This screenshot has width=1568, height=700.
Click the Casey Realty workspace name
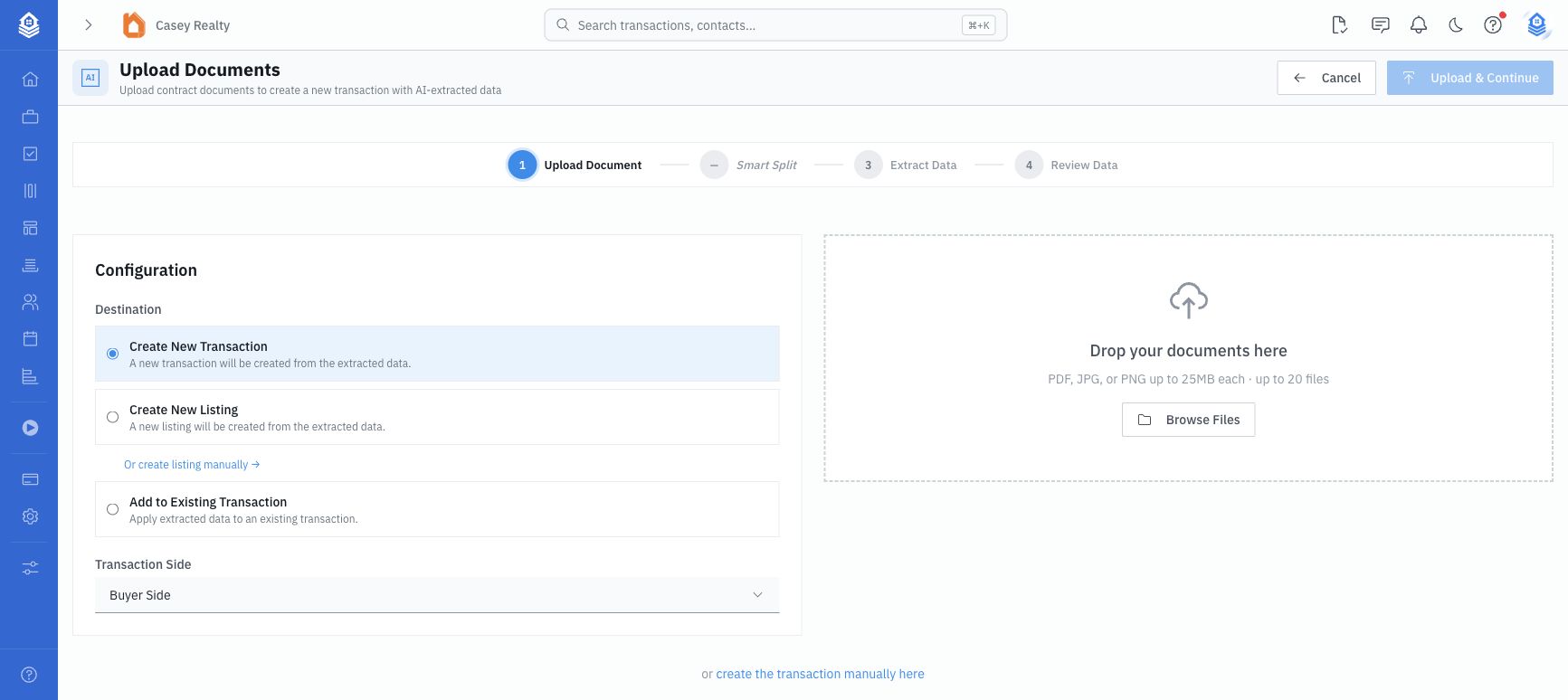pos(193,25)
